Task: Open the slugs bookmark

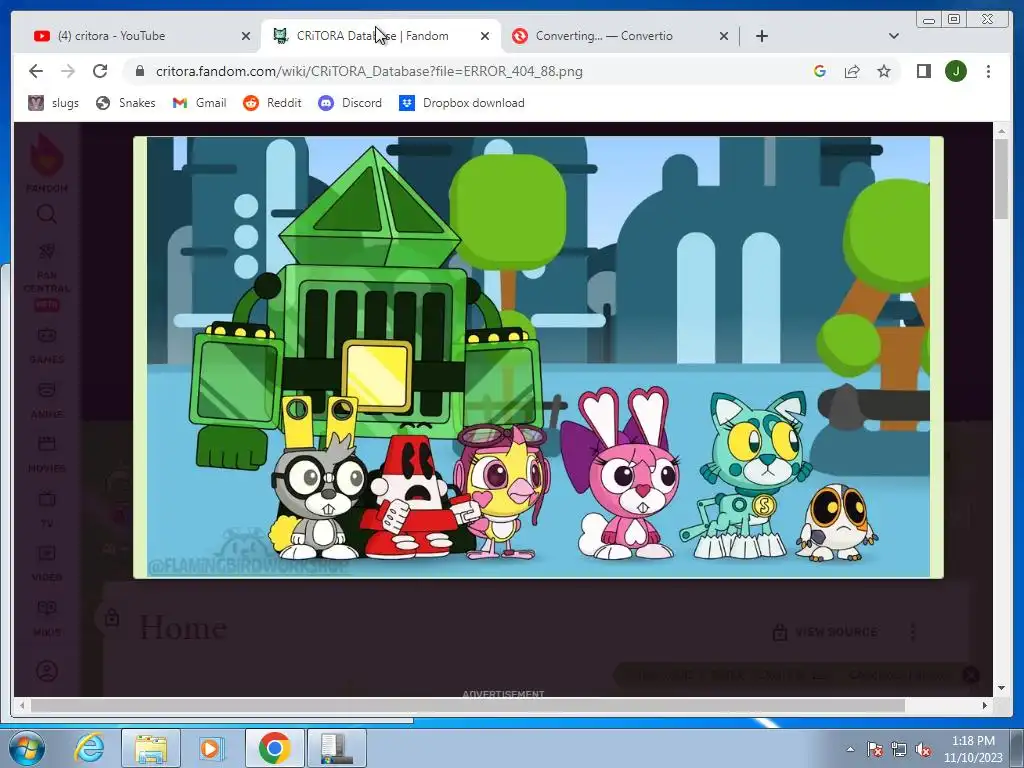Action: pos(54,103)
